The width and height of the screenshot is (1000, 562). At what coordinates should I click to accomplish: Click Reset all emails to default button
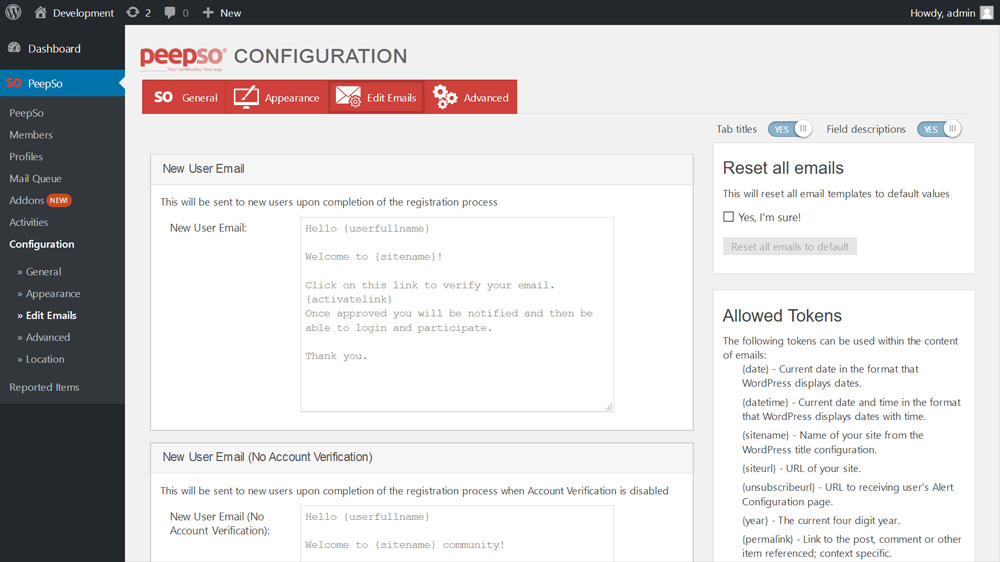790,246
